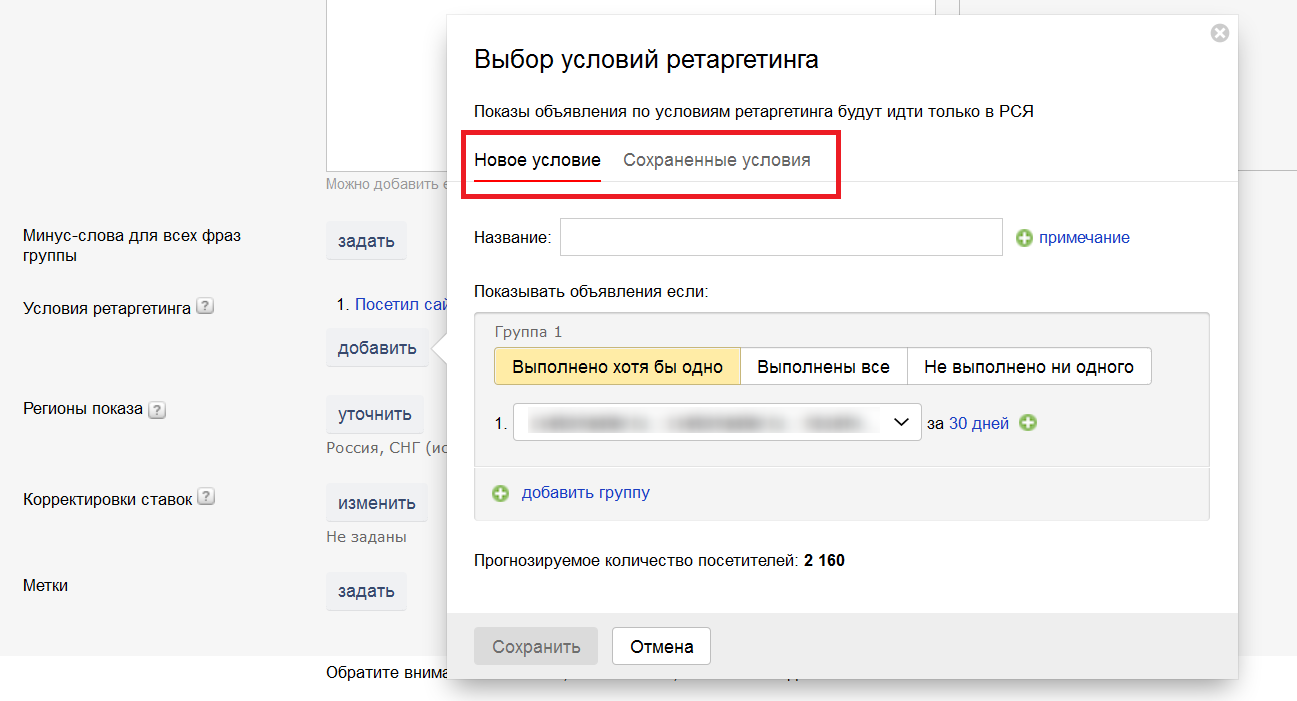Switch to the Сохраненные условия tab

[716, 160]
